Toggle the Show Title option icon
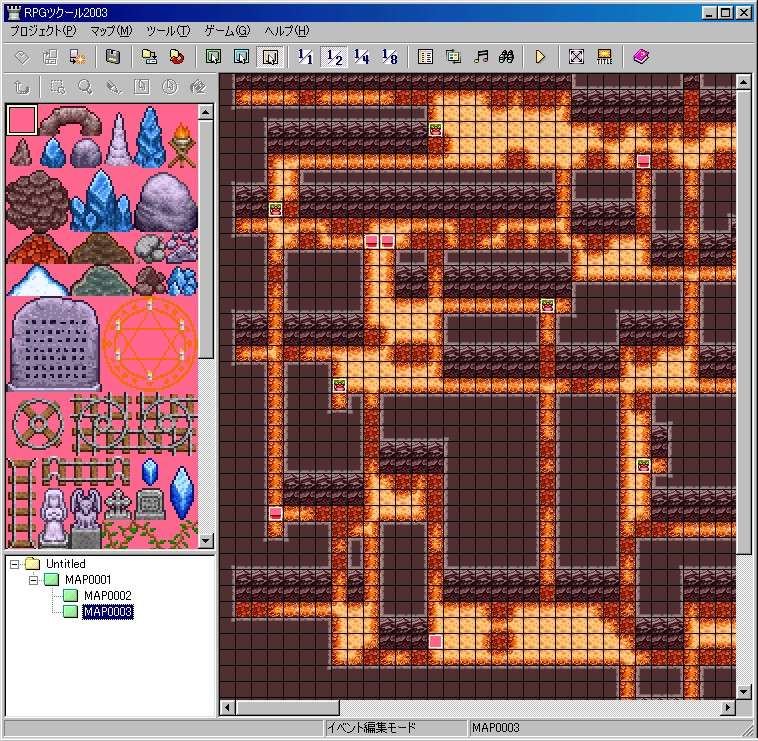The height and width of the screenshot is (741, 758). click(604, 58)
